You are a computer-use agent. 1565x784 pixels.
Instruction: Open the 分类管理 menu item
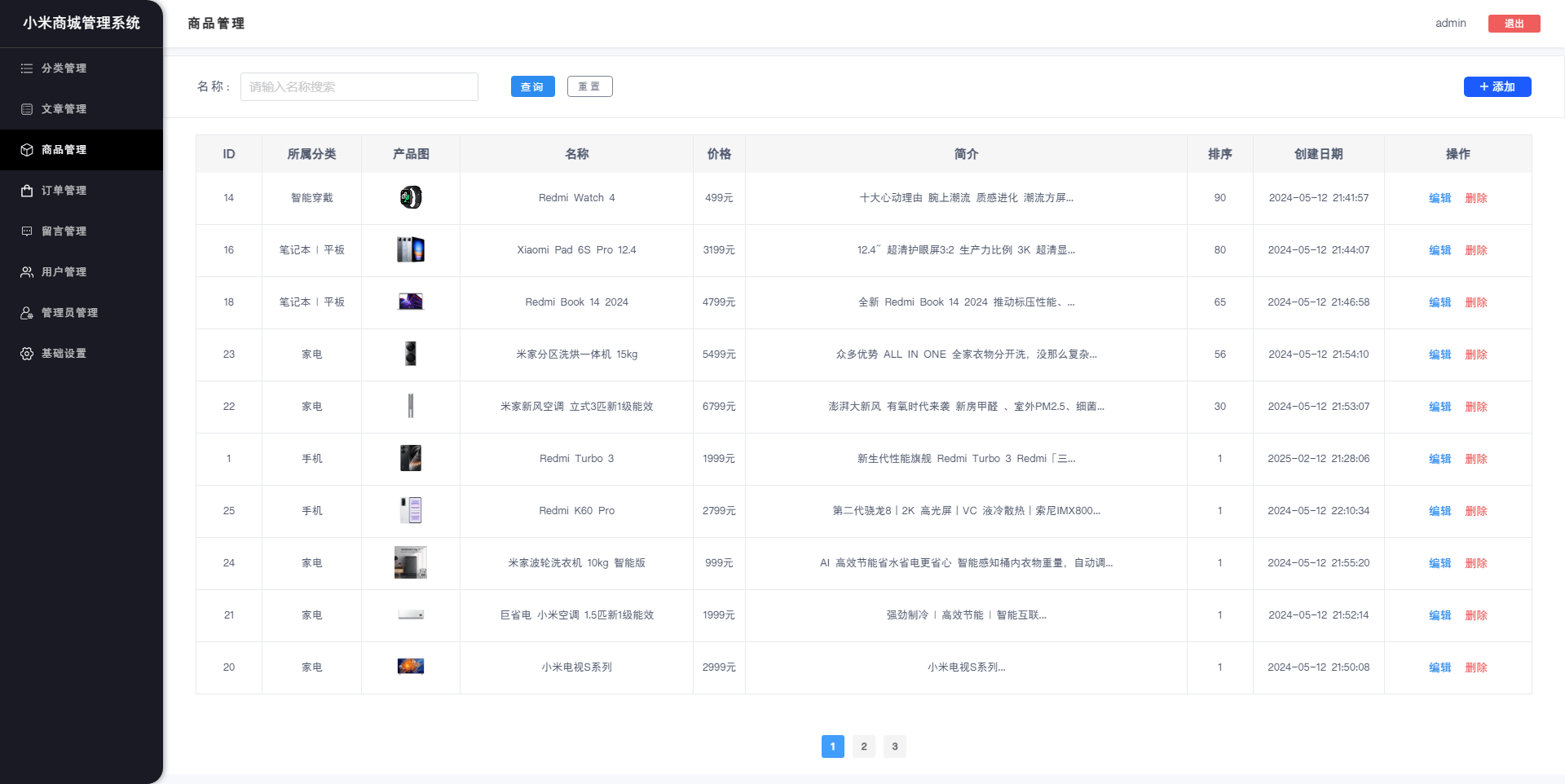click(82, 68)
